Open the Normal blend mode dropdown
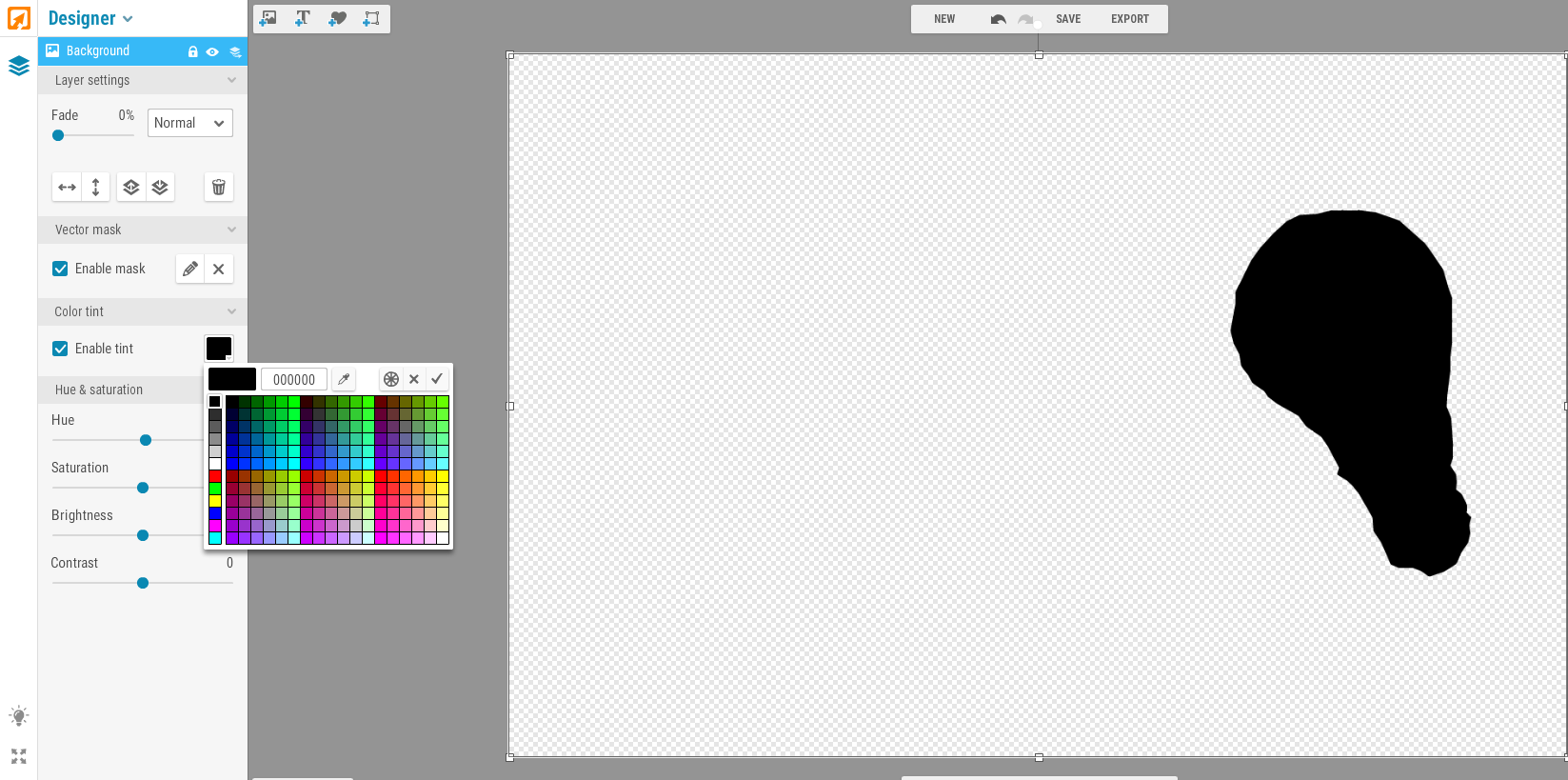Viewport: 1568px width, 780px height. 189,123
